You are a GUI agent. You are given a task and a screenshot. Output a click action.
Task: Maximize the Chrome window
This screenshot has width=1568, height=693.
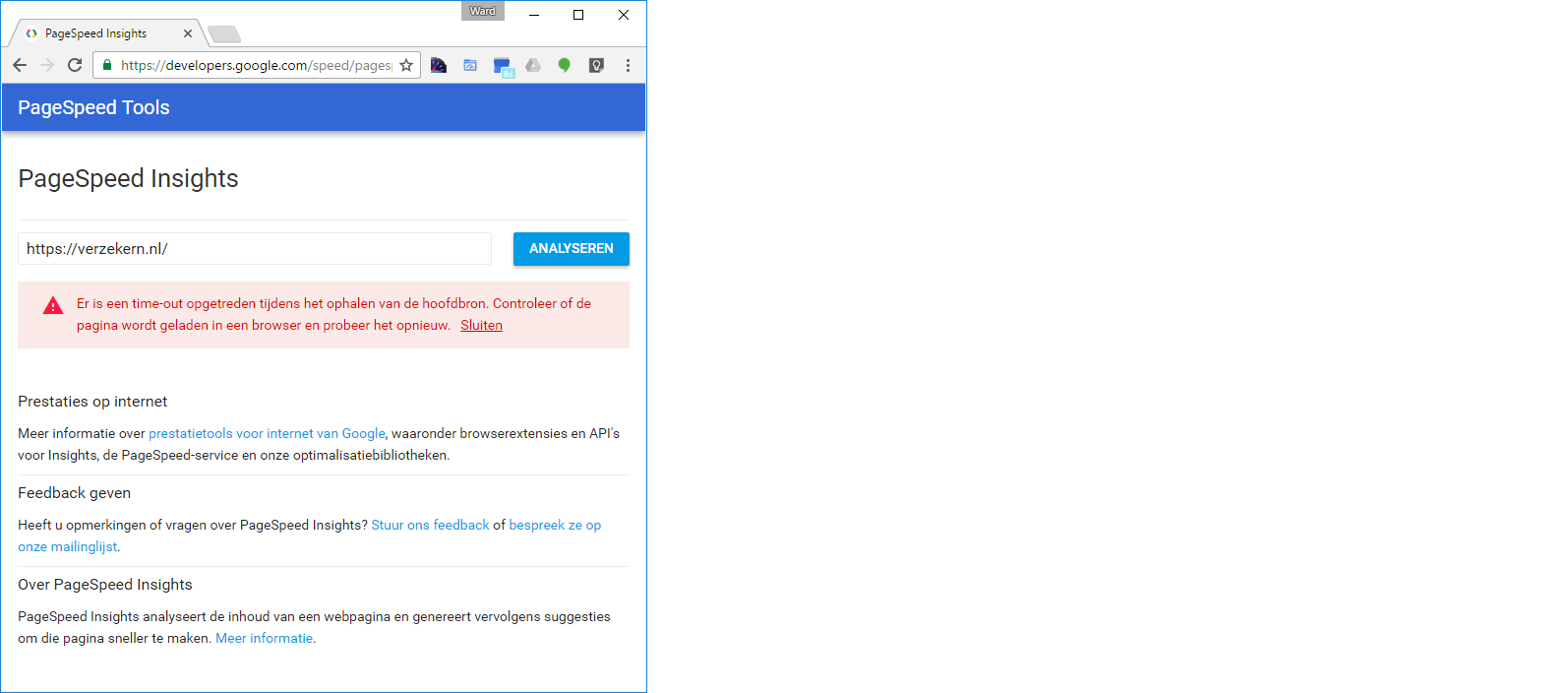[x=578, y=15]
